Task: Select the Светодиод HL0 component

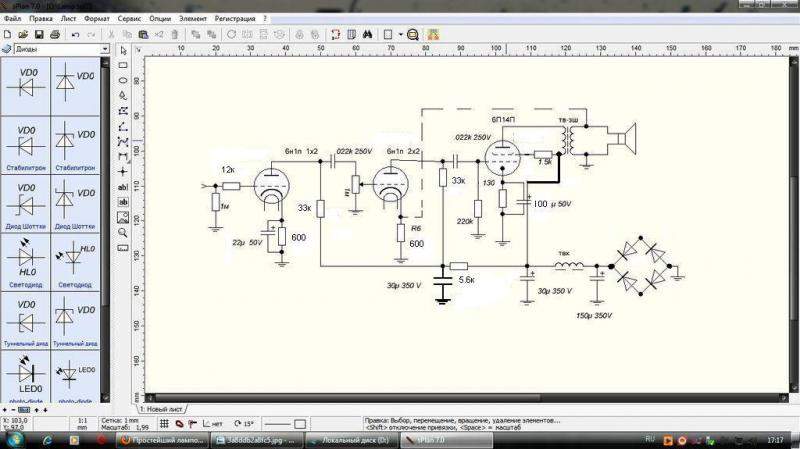Action: point(25,264)
